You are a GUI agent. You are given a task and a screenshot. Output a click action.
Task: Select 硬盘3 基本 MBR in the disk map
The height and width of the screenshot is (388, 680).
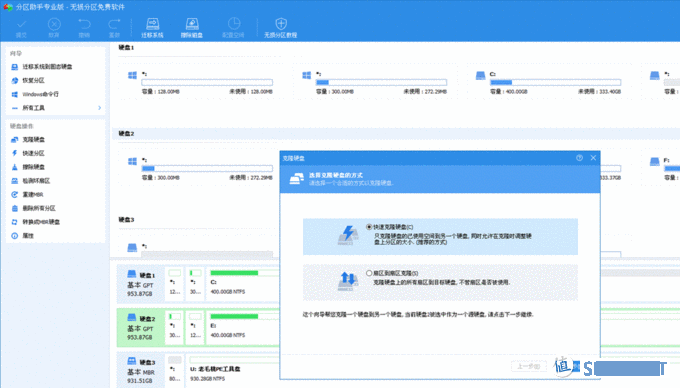click(x=141, y=371)
